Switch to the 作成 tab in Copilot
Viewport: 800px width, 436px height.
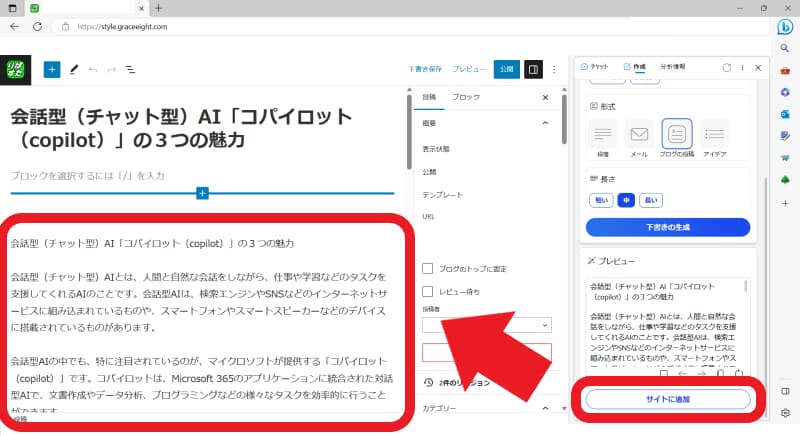click(x=635, y=67)
